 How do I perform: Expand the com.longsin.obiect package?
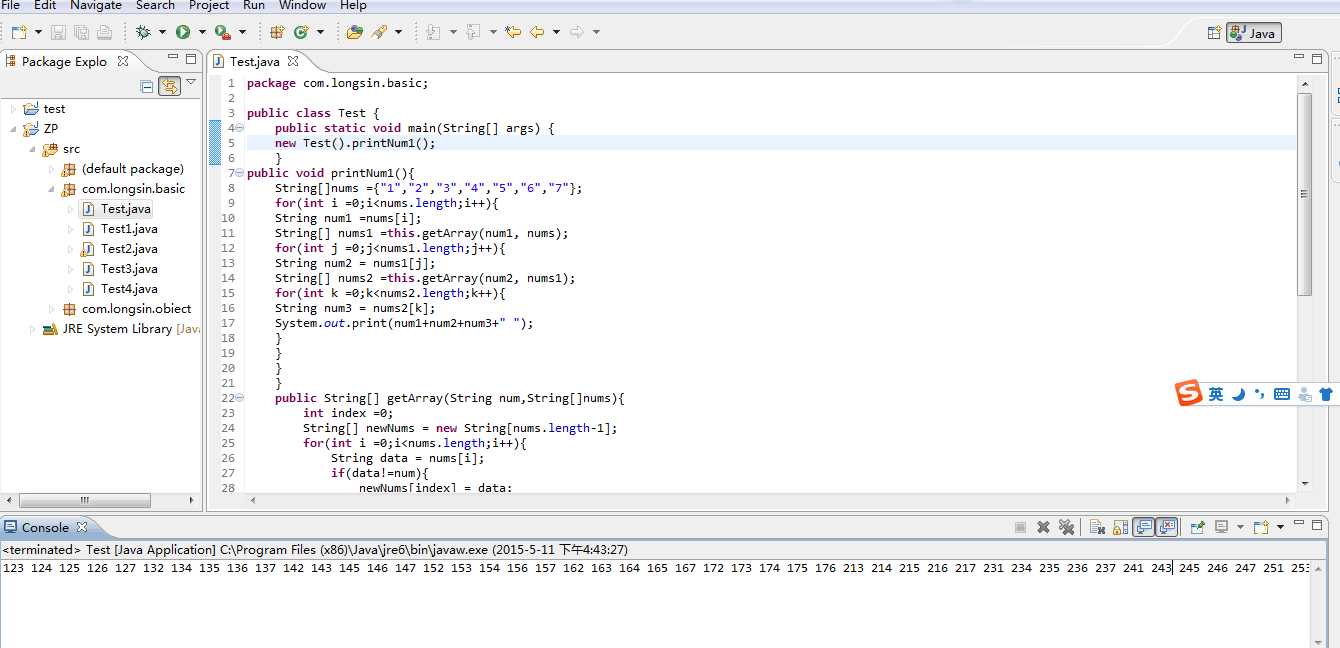(52, 309)
